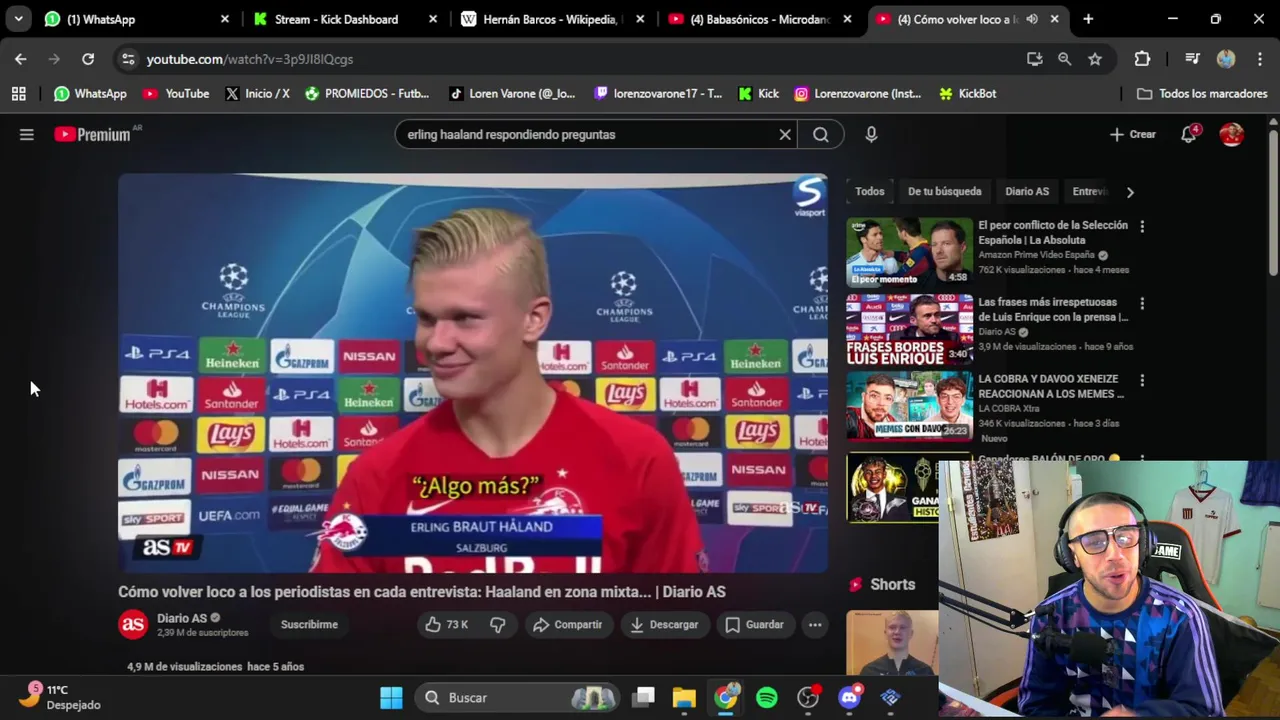This screenshot has height=720, width=1280.
Task: Clear the YouTube search text with the X
Action: tap(785, 134)
